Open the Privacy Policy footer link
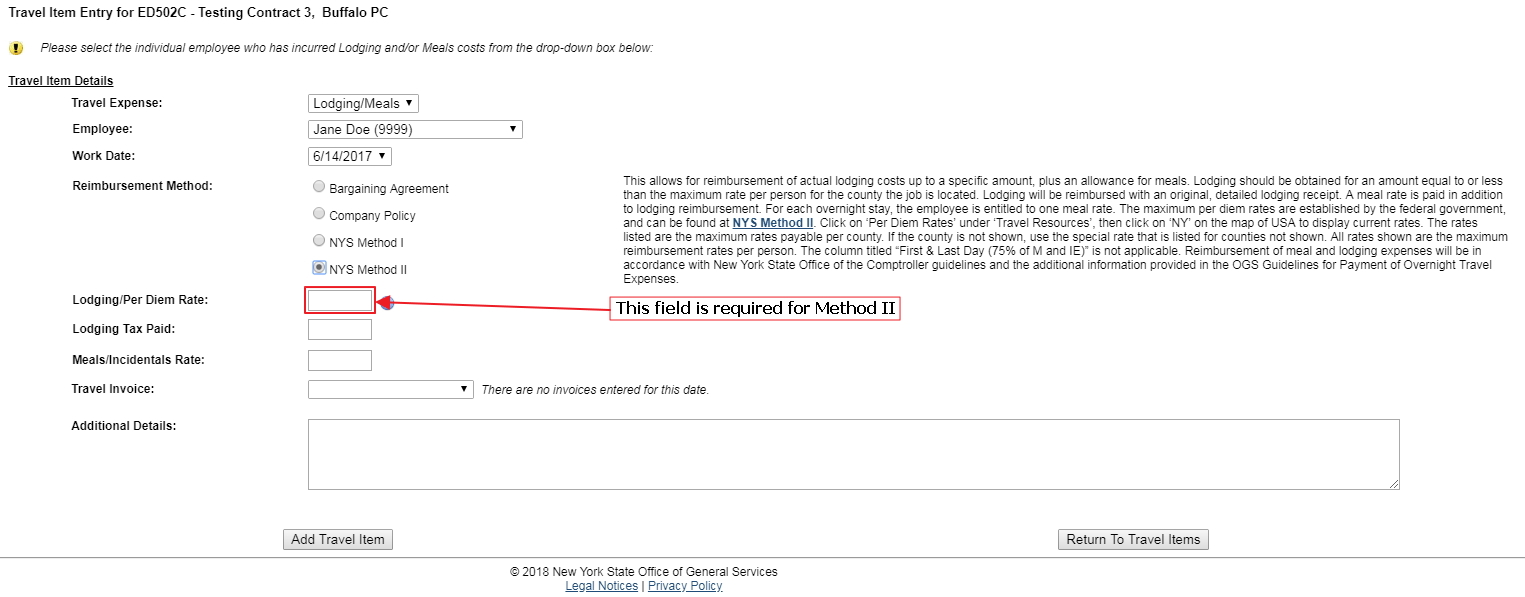 tap(684, 586)
